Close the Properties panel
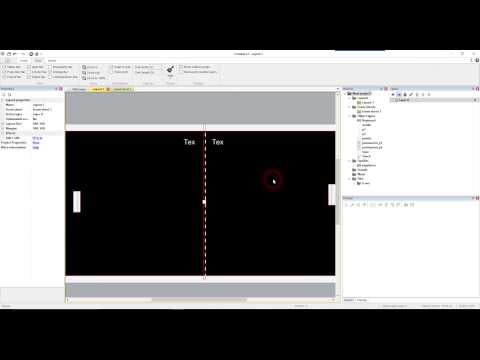Viewport: 480px width, 360px height. [x=61, y=89]
